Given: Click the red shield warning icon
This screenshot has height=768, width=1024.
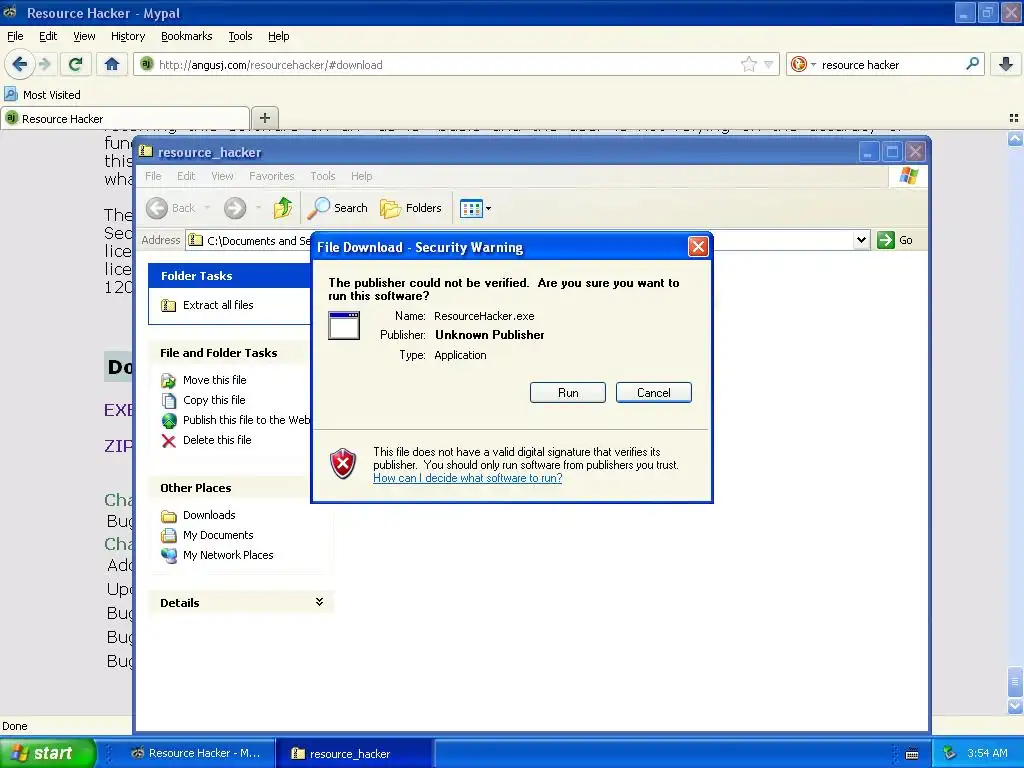Looking at the screenshot, I should point(343,464).
